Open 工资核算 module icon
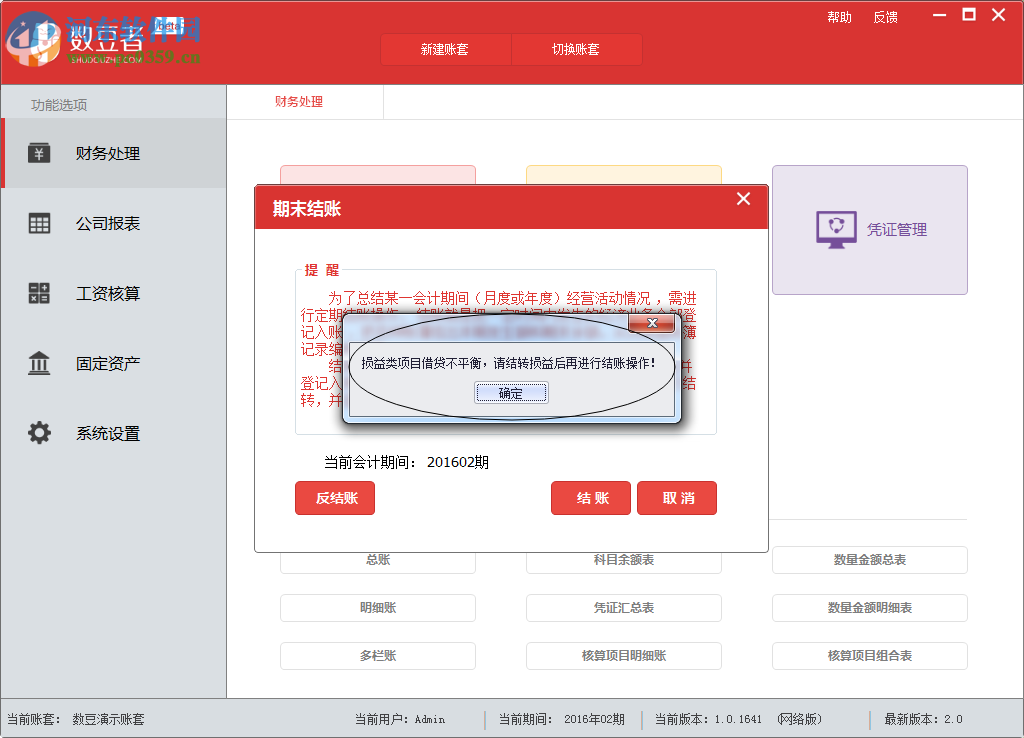Viewport: 1024px width, 738px height. (38, 293)
